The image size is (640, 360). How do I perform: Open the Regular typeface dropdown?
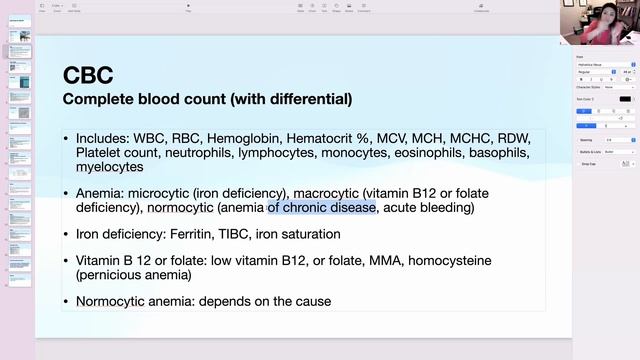[596, 72]
